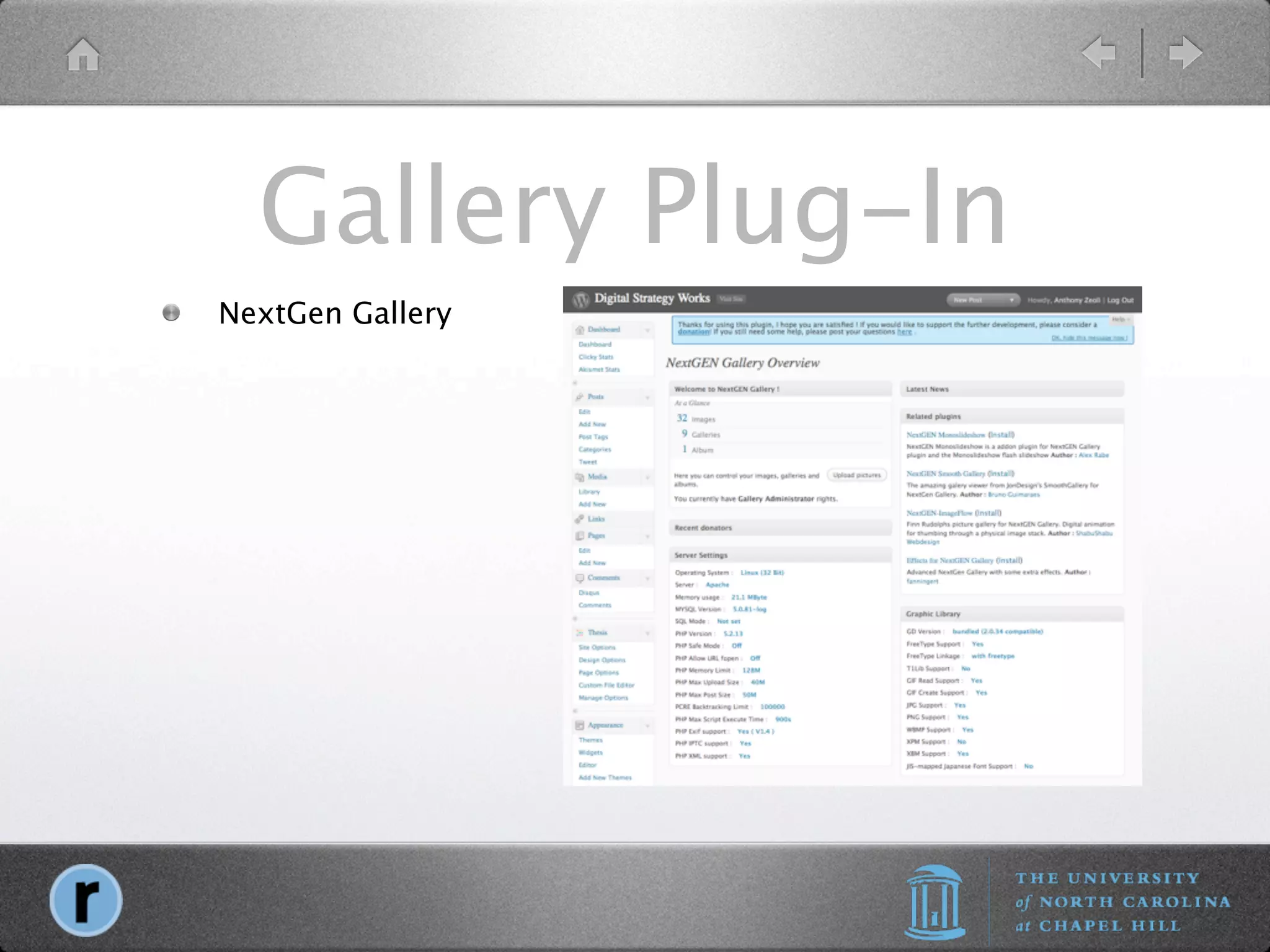Image resolution: width=1270 pixels, height=952 pixels.
Task: Choose Add New under Media
Action: coord(592,505)
